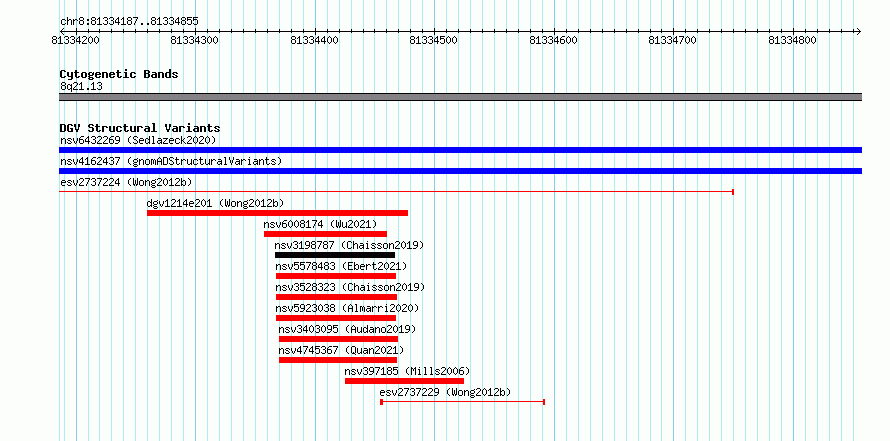Select the red nsv6008174 variant bar

[x=325, y=234]
